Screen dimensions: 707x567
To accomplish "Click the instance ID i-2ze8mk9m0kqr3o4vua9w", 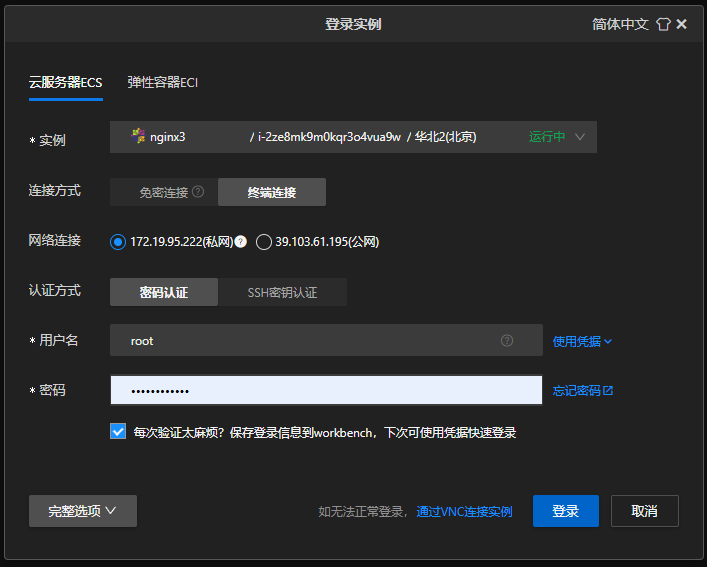I will [329, 137].
